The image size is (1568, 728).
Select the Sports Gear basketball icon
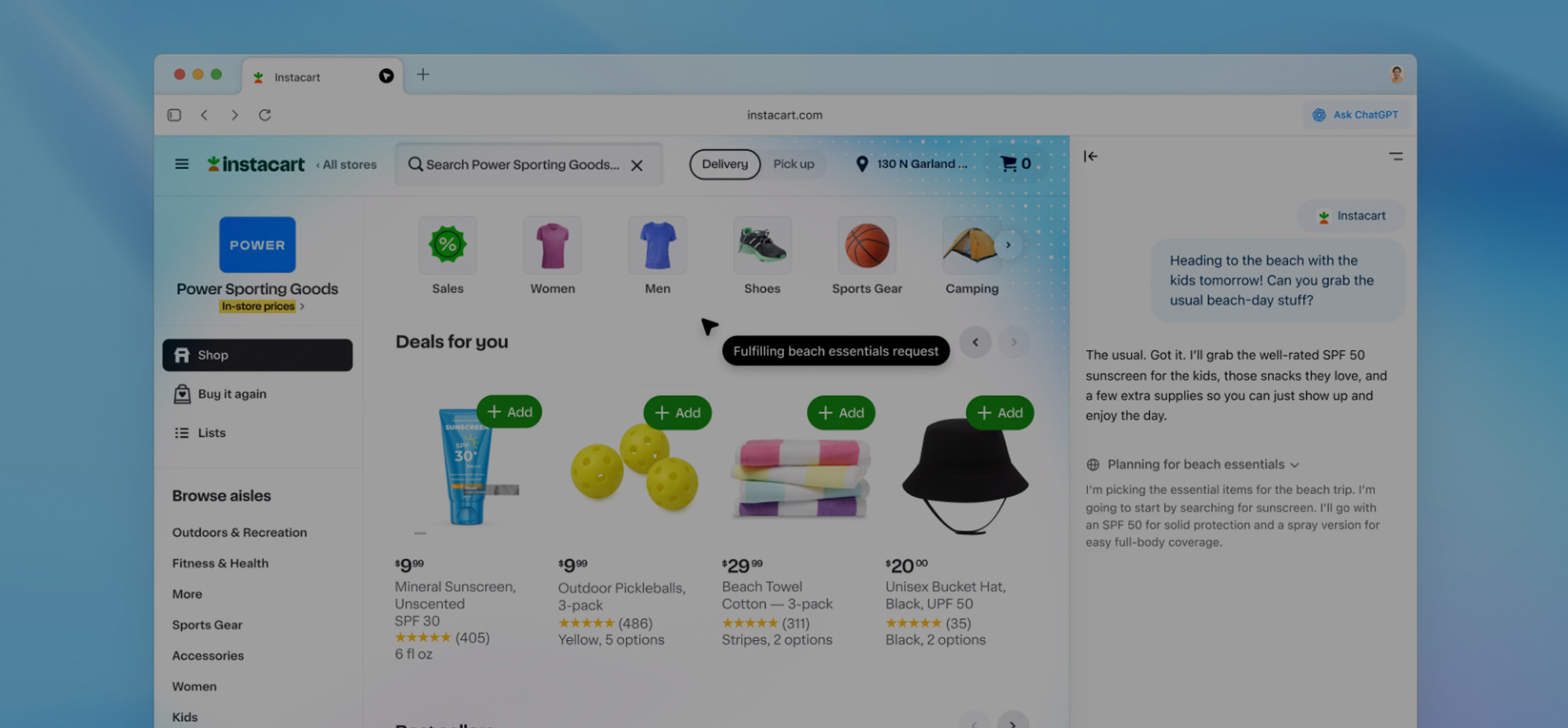867,244
